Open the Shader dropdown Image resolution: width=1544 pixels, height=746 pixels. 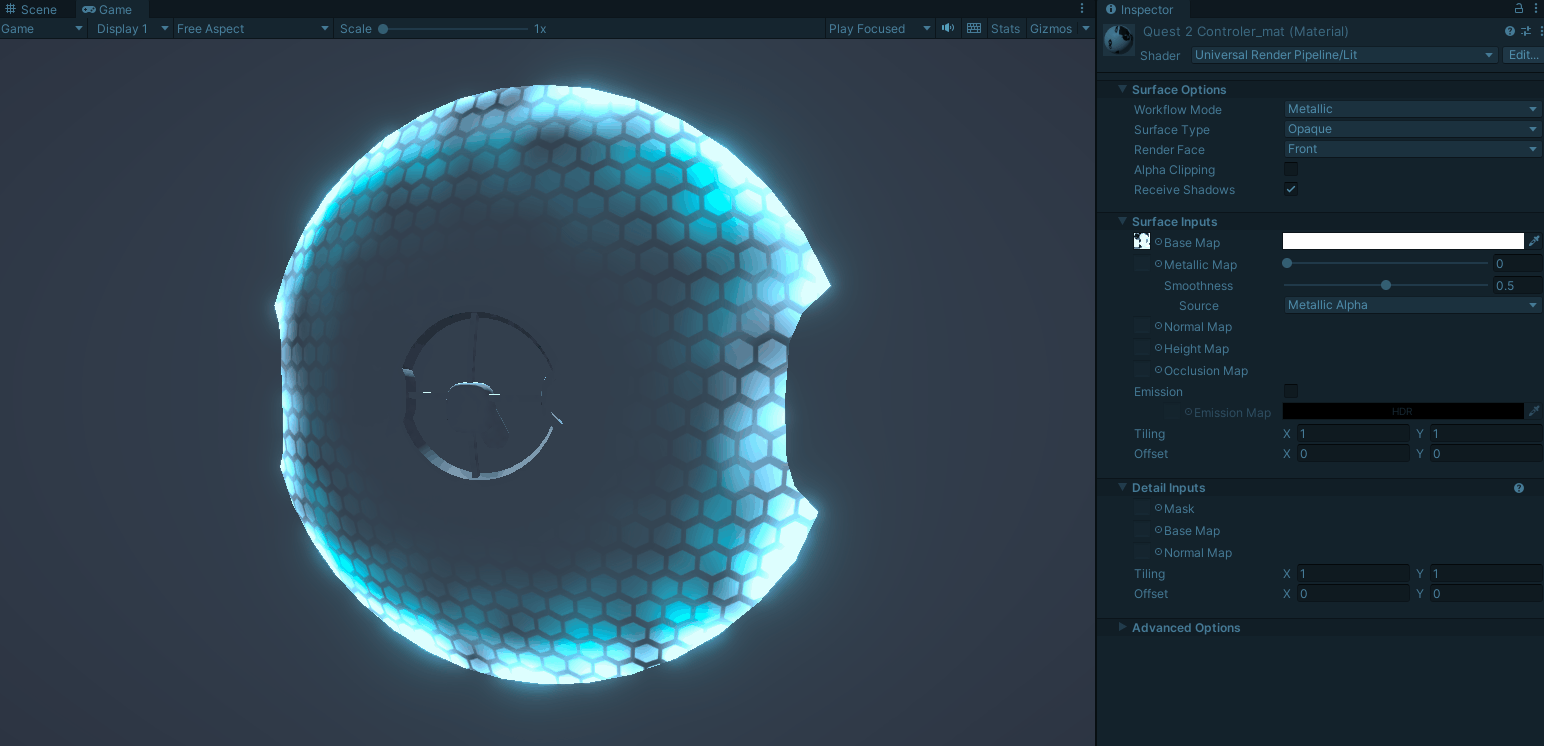(1344, 55)
